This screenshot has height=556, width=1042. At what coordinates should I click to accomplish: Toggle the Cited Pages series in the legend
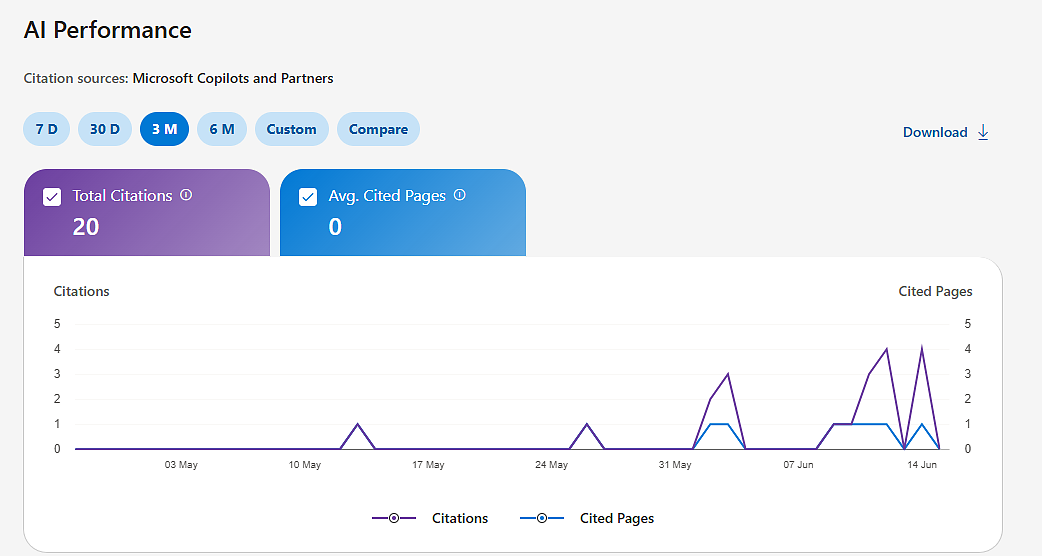pyautogui.click(x=587, y=518)
